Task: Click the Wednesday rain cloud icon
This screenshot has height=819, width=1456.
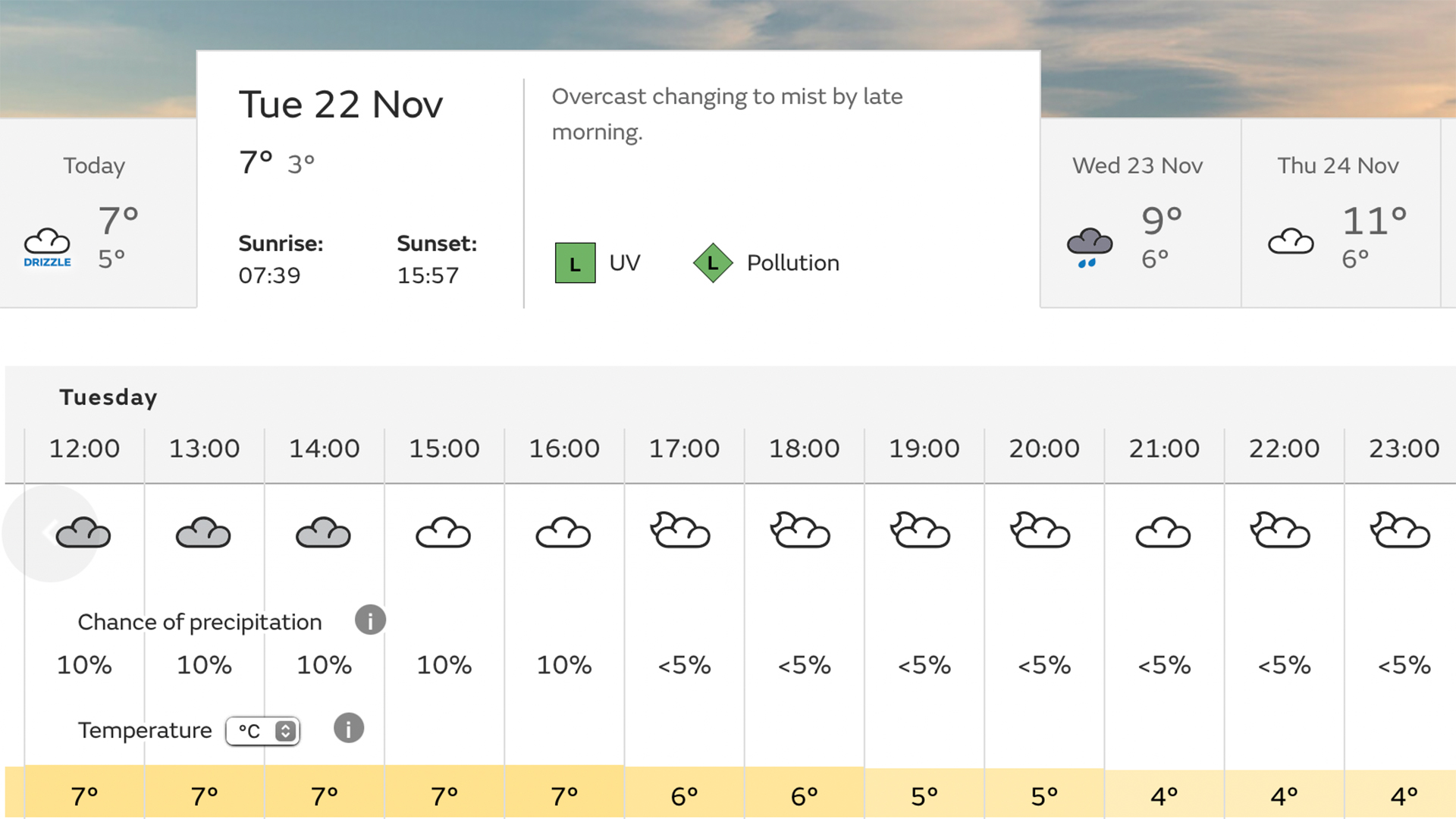Action: [1090, 246]
